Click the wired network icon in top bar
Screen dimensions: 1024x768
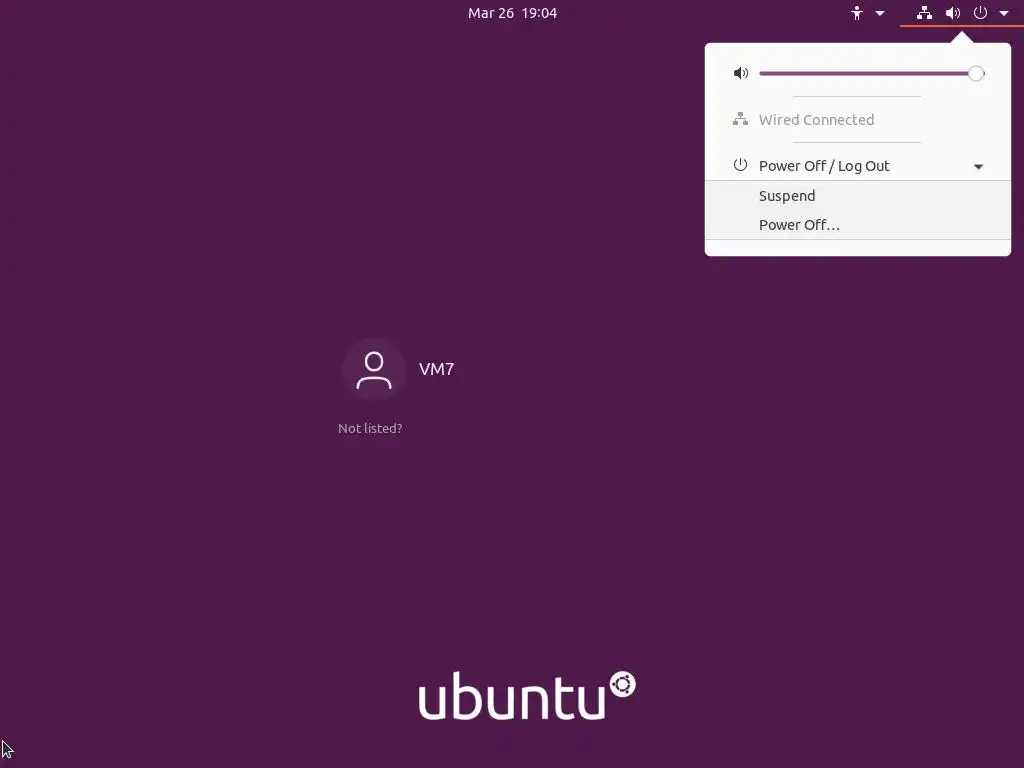(924, 13)
